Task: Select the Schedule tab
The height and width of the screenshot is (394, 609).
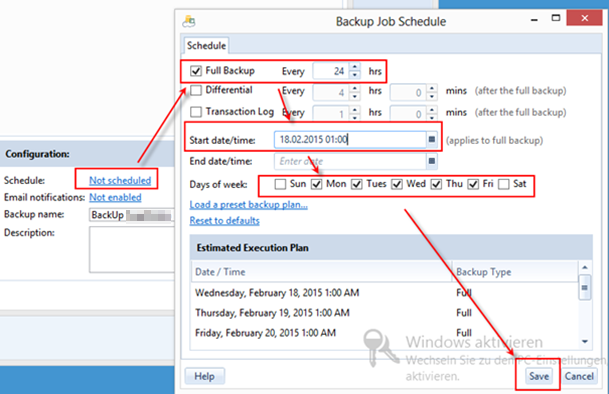Action: (206, 45)
